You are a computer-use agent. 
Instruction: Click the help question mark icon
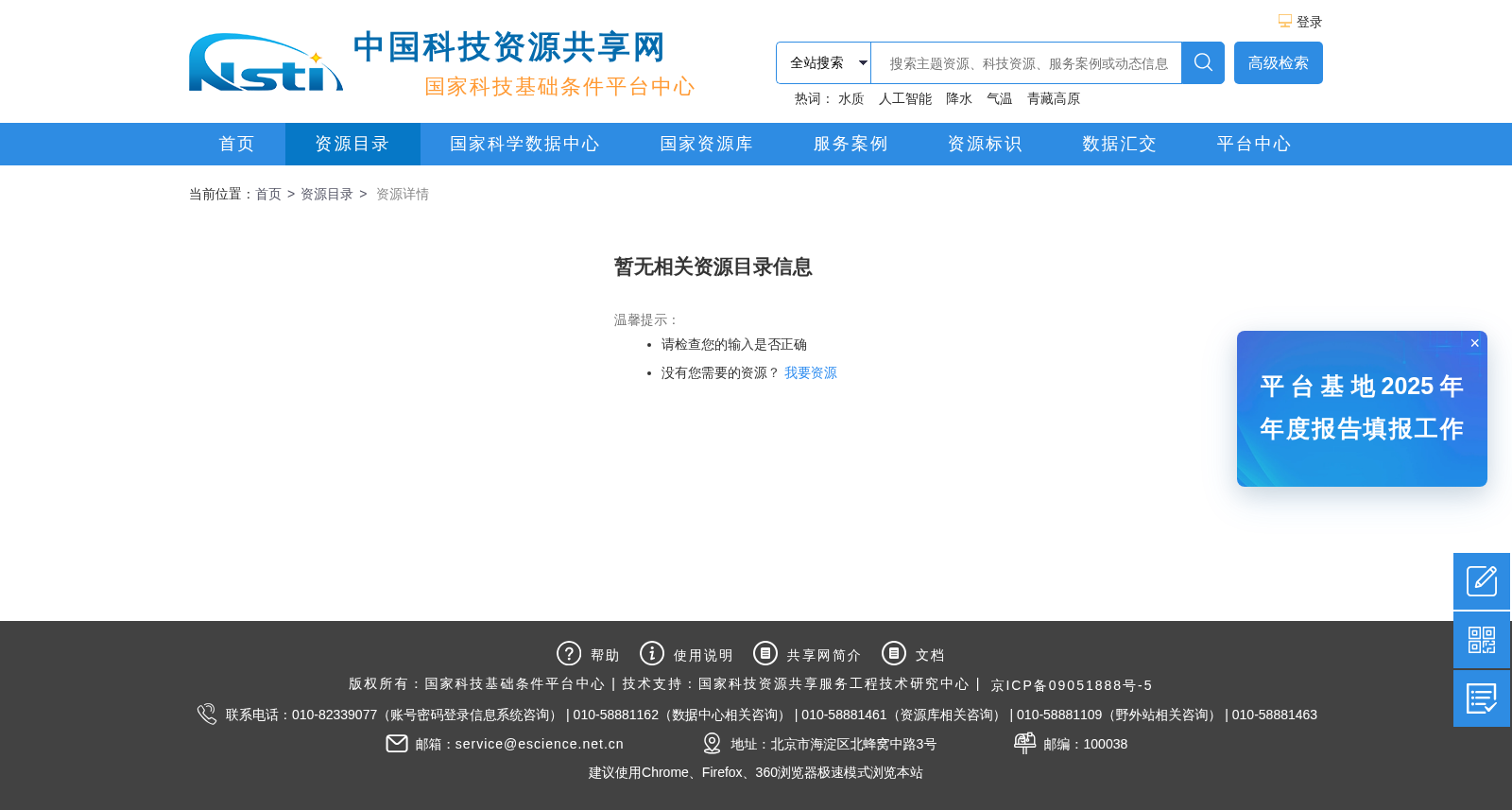click(x=569, y=653)
